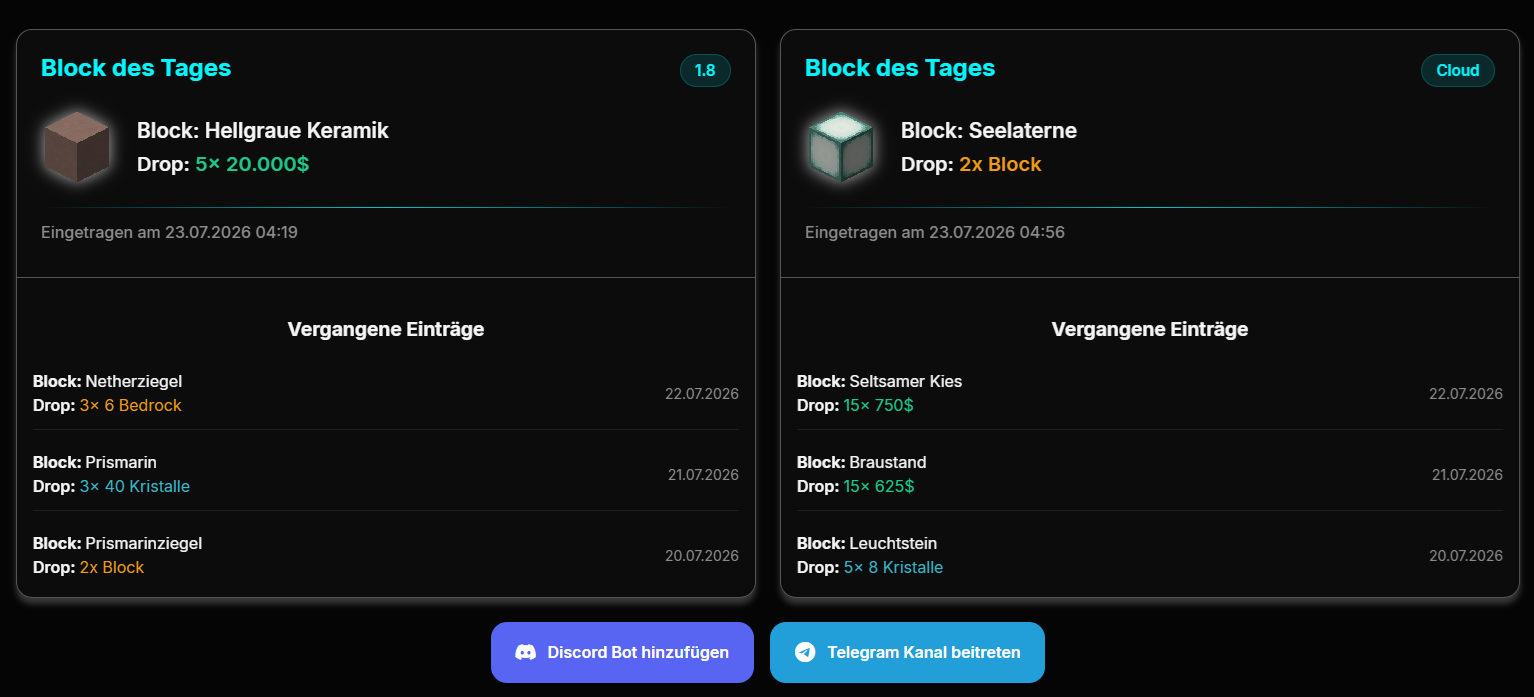Click the Telegram paper plane icon
The image size is (1534, 697).
tap(805, 652)
